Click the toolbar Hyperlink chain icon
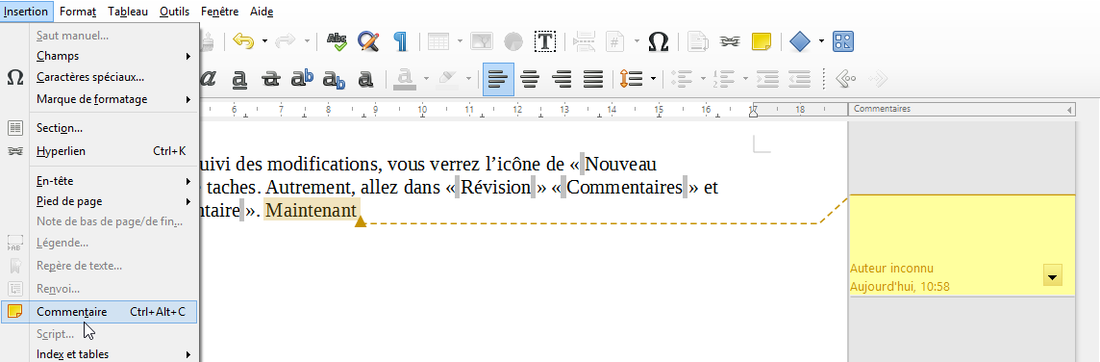 pyautogui.click(x=730, y=41)
